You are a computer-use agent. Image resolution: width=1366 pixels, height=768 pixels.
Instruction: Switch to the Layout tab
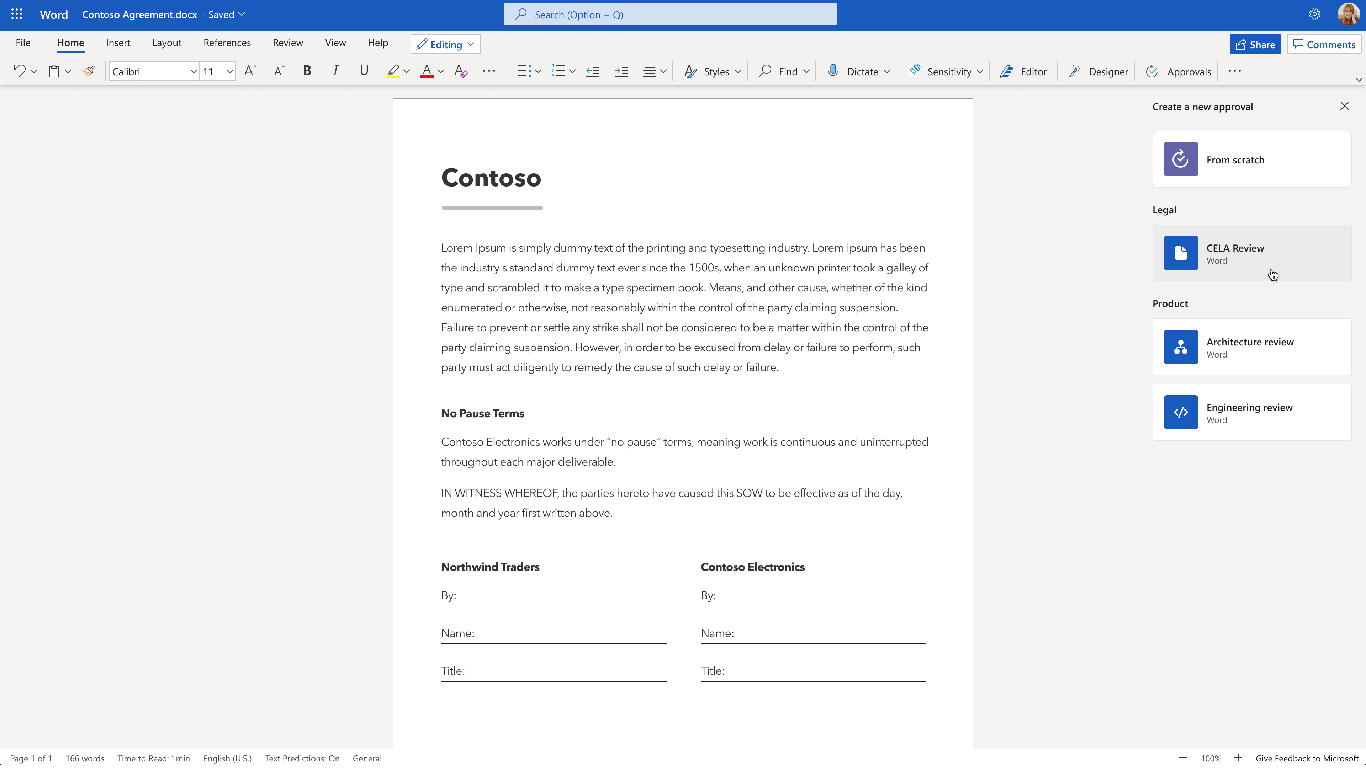click(x=167, y=43)
